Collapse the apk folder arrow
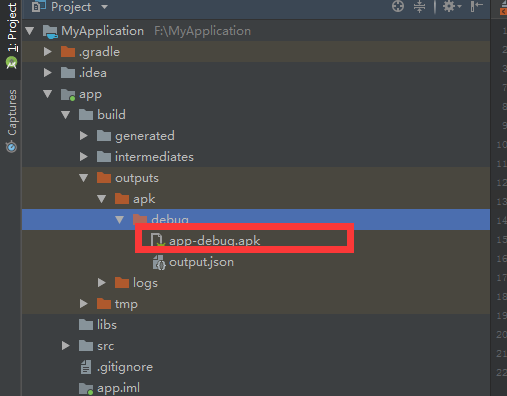507x396 pixels. pyautogui.click(x=102, y=199)
